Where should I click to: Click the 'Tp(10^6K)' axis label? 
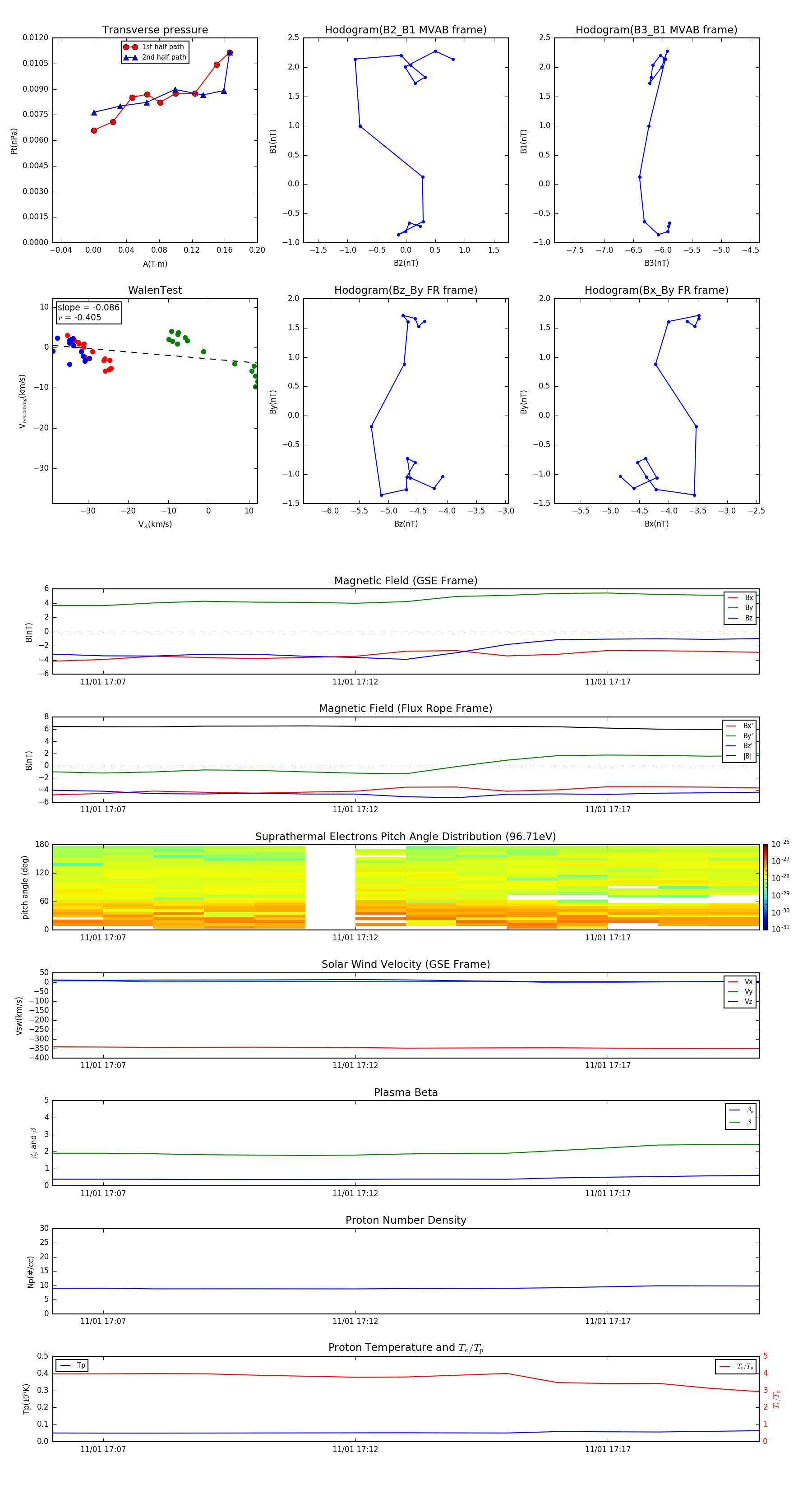[x=26, y=1399]
